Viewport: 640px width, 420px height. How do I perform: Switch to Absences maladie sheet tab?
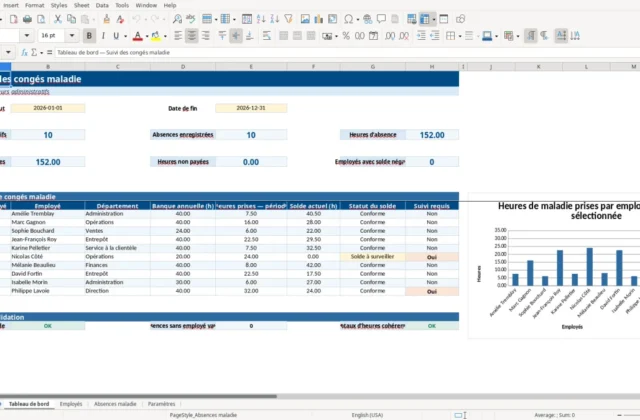click(115, 404)
